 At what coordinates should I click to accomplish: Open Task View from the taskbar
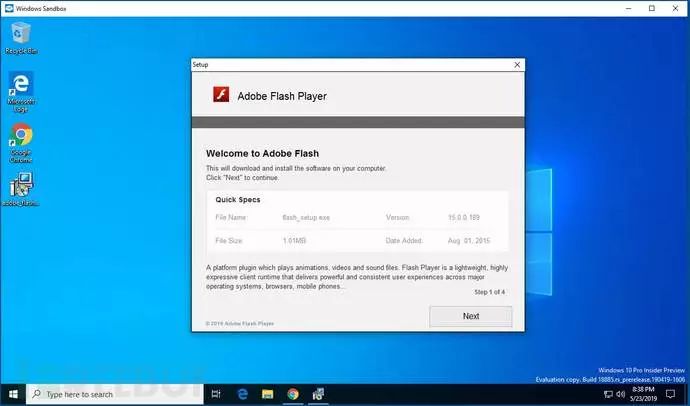pos(216,394)
